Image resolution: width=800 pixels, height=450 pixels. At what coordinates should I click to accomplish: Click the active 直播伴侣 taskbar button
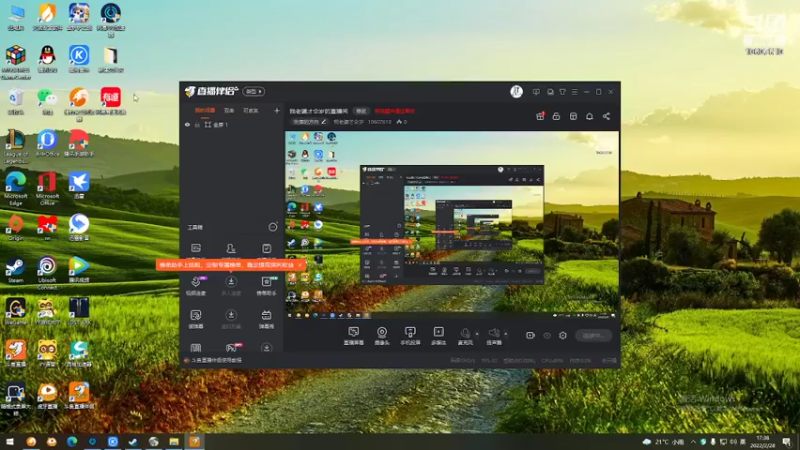(x=195, y=441)
